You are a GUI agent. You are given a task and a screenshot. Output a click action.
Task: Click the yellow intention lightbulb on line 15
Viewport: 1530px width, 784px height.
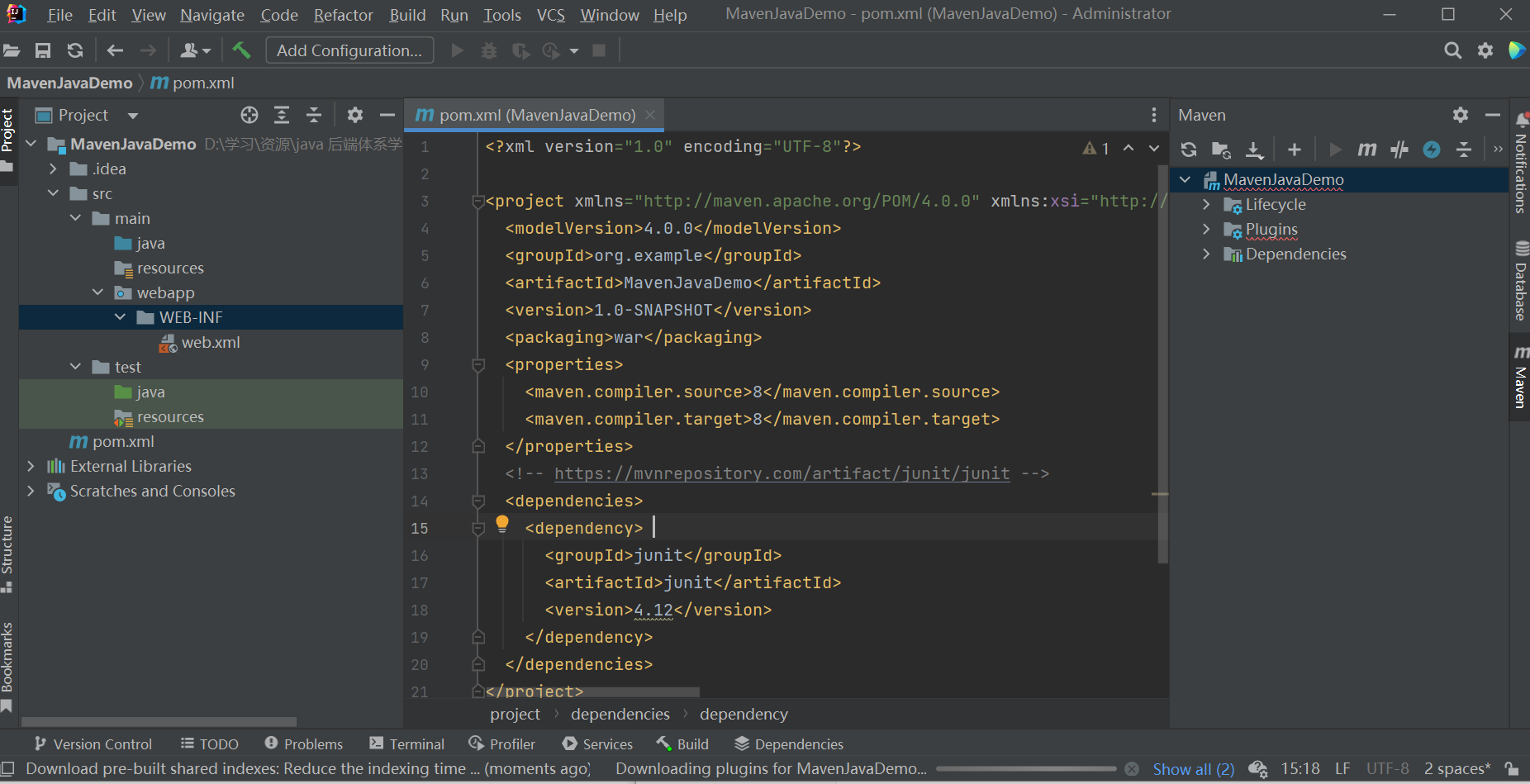coord(502,523)
